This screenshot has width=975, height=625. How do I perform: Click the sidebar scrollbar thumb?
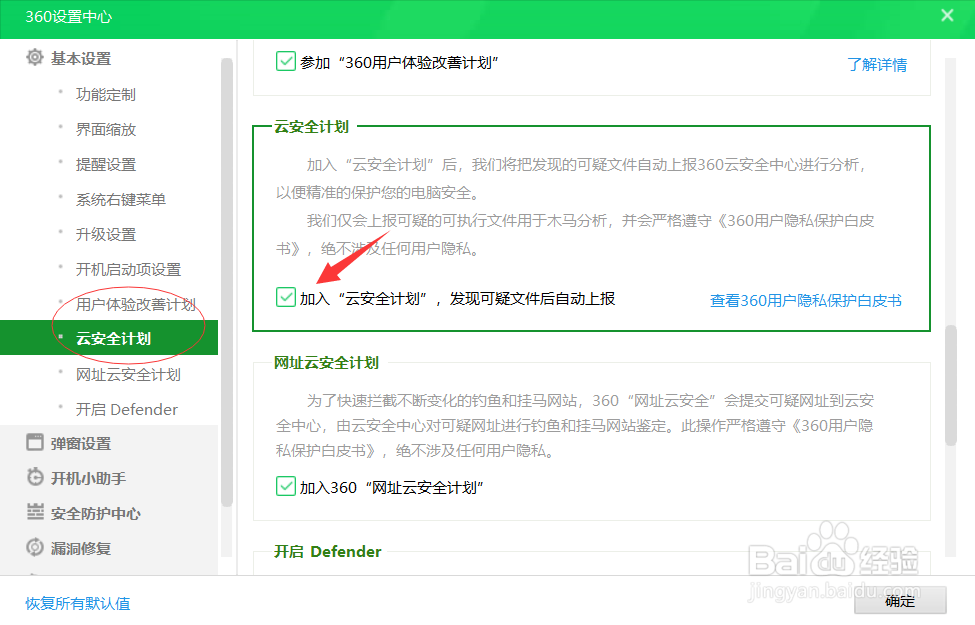click(x=226, y=283)
